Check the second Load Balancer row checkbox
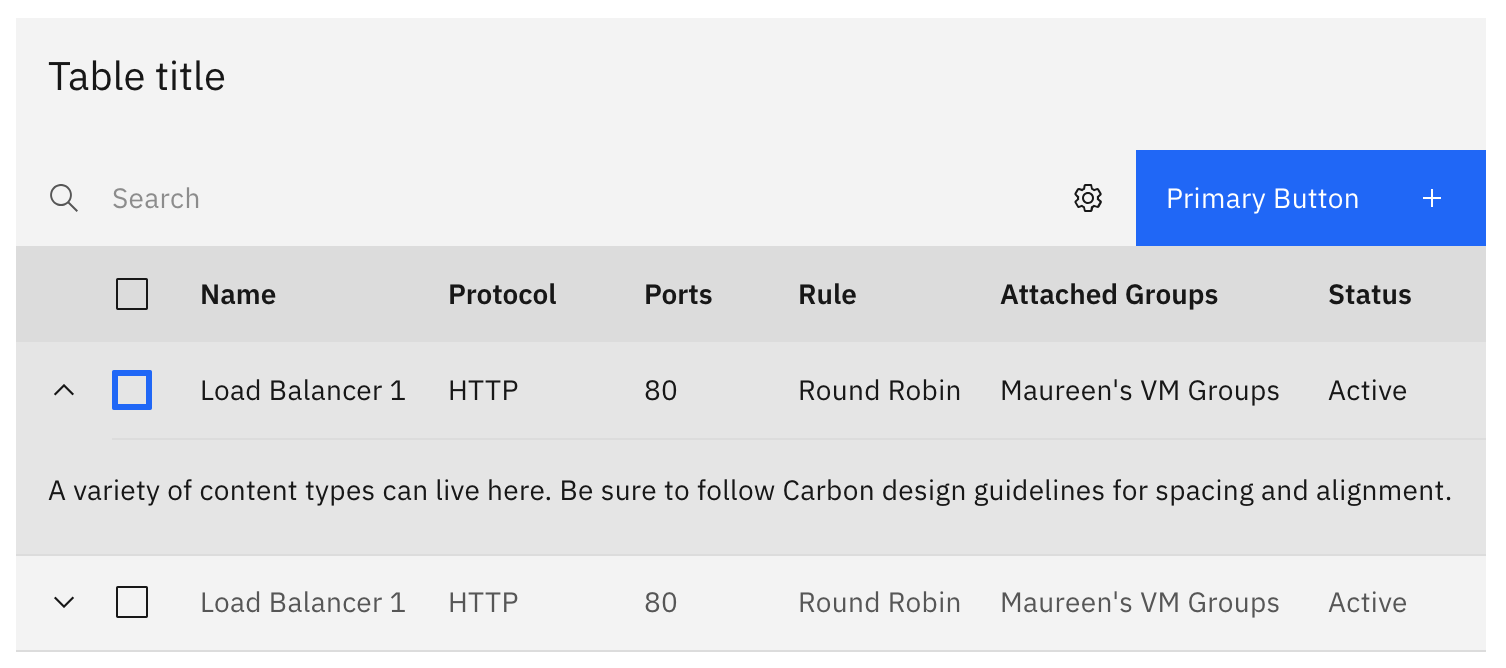 click(x=131, y=602)
